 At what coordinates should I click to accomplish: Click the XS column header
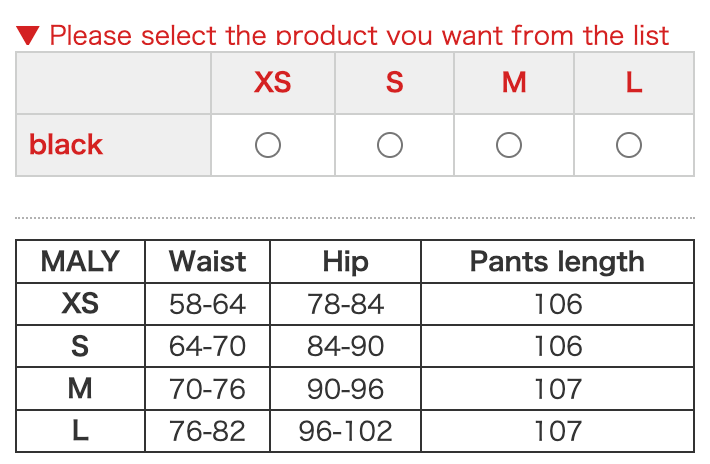point(272,82)
